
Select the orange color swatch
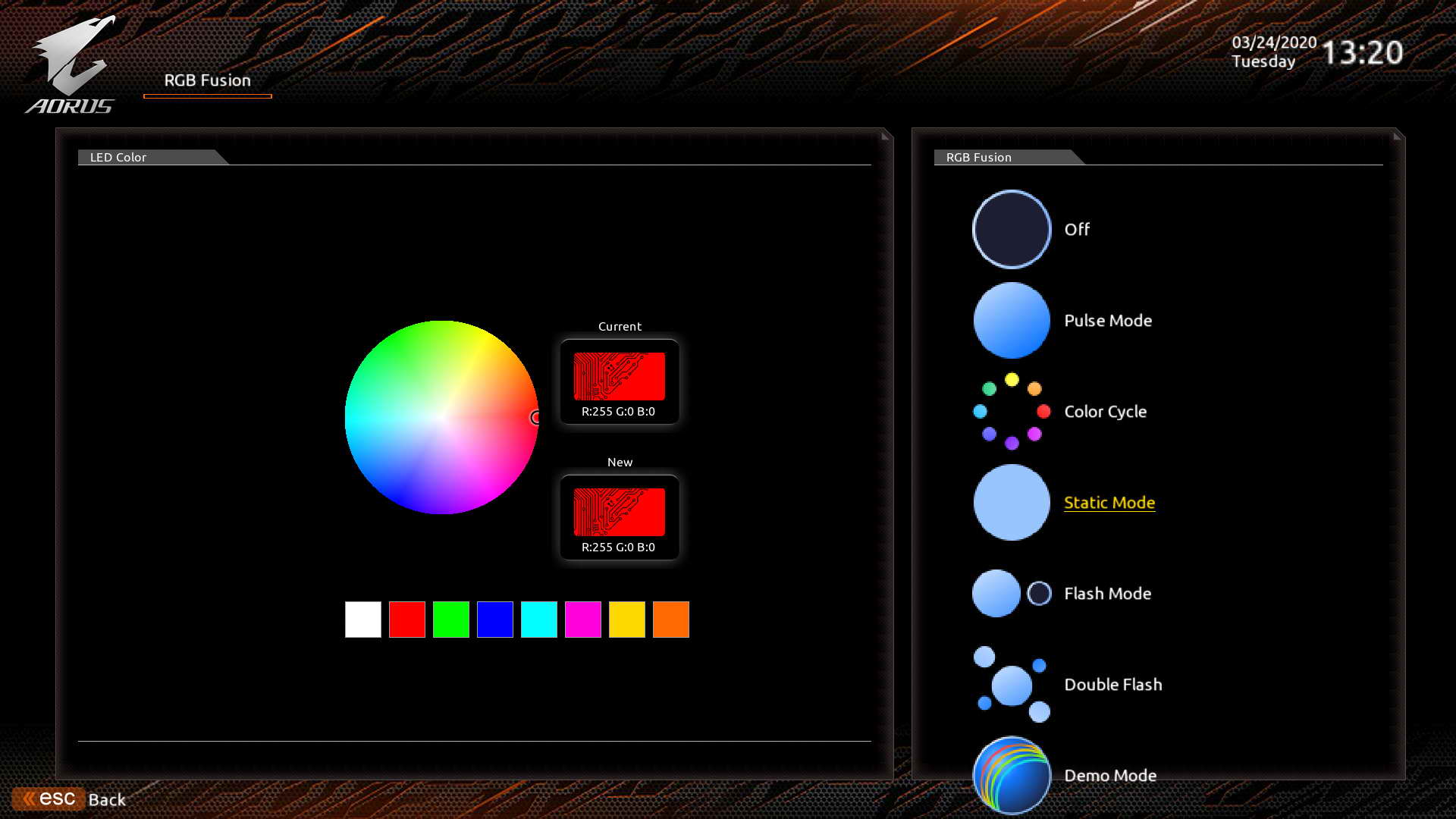tap(671, 620)
